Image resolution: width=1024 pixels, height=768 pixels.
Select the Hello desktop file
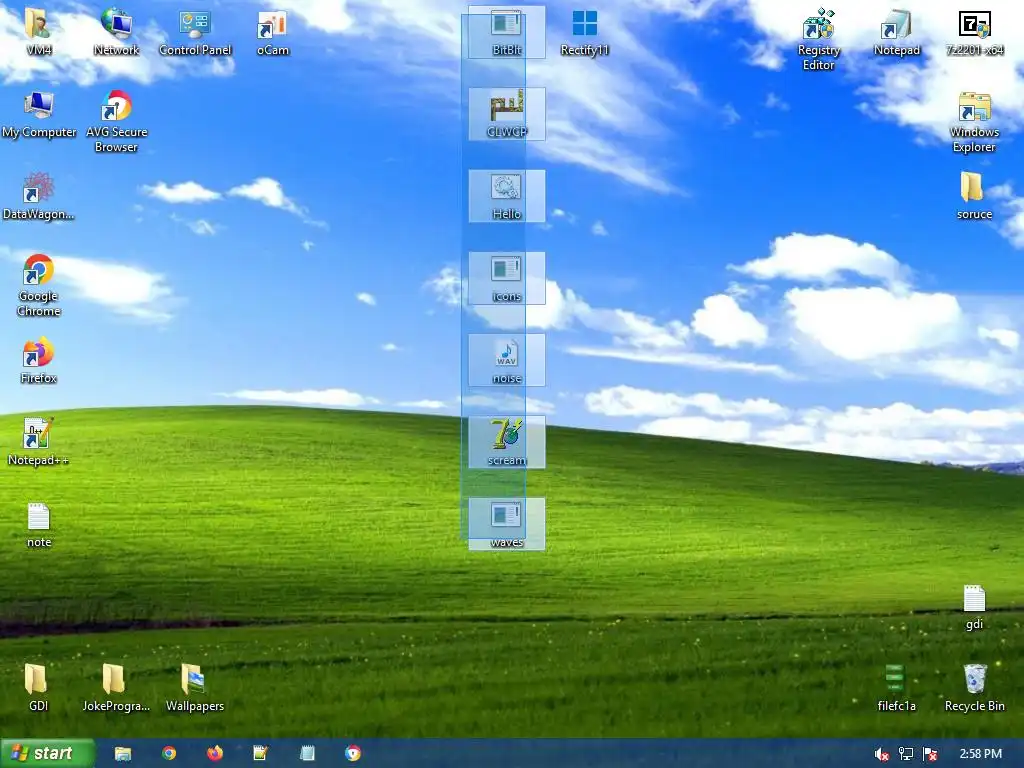tap(507, 196)
